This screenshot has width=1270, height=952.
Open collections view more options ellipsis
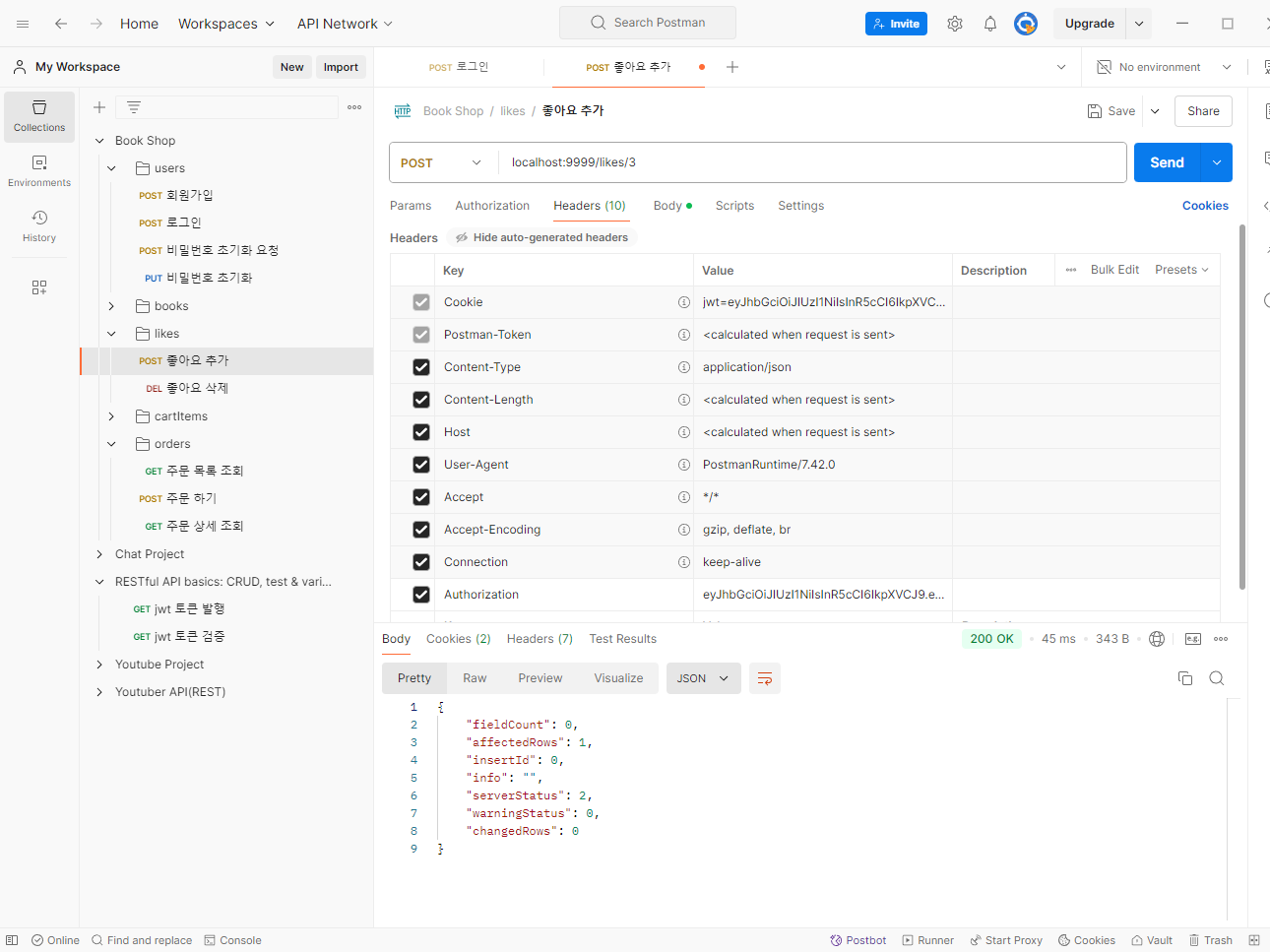pyautogui.click(x=354, y=107)
